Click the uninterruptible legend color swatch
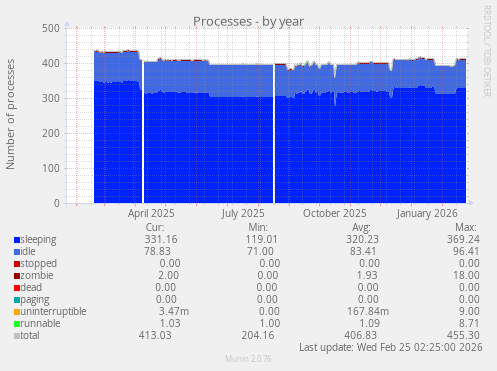Viewport: 497px width, 371px height. [x=17, y=312]
